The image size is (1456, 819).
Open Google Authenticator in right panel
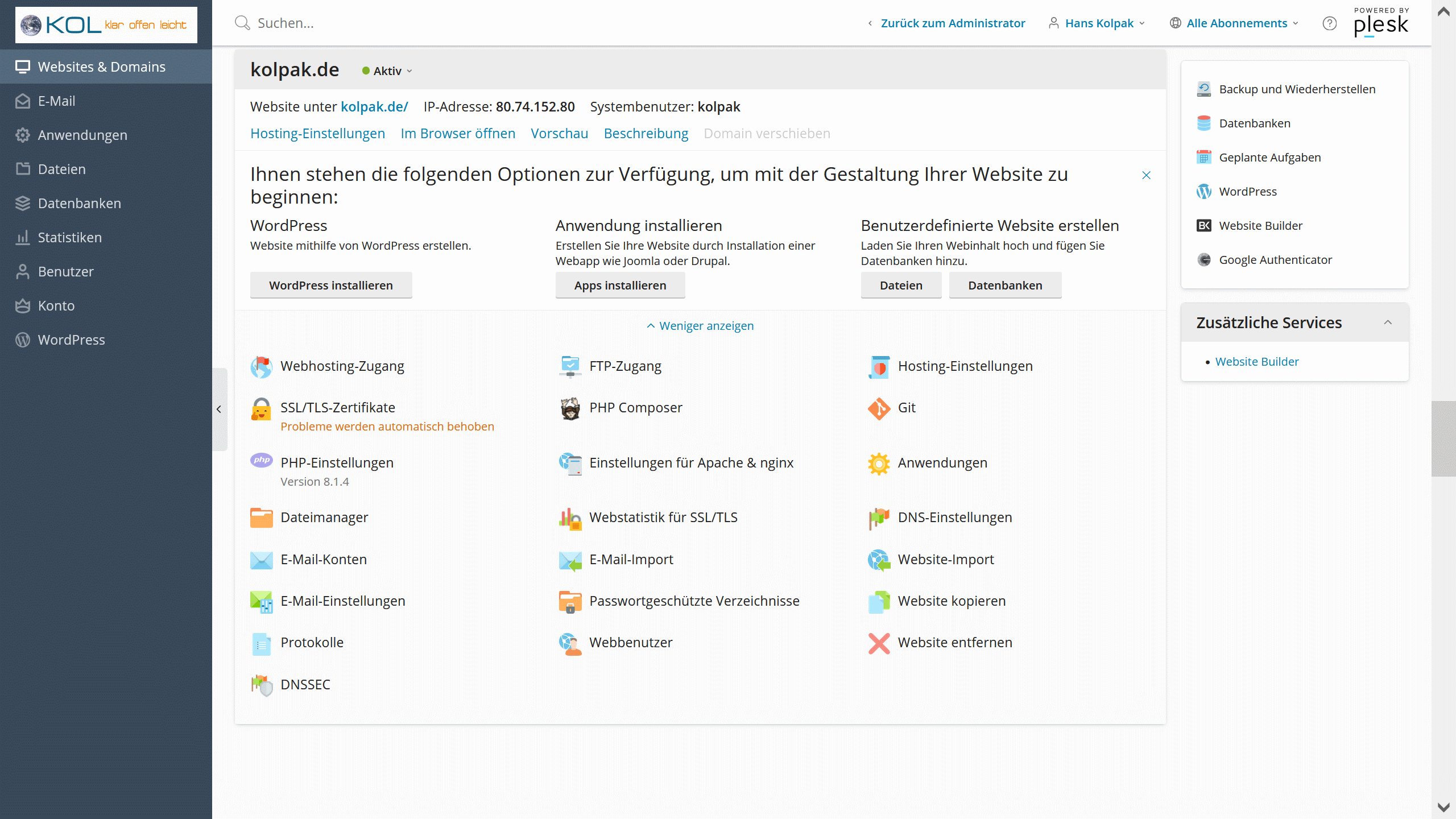1275,260
